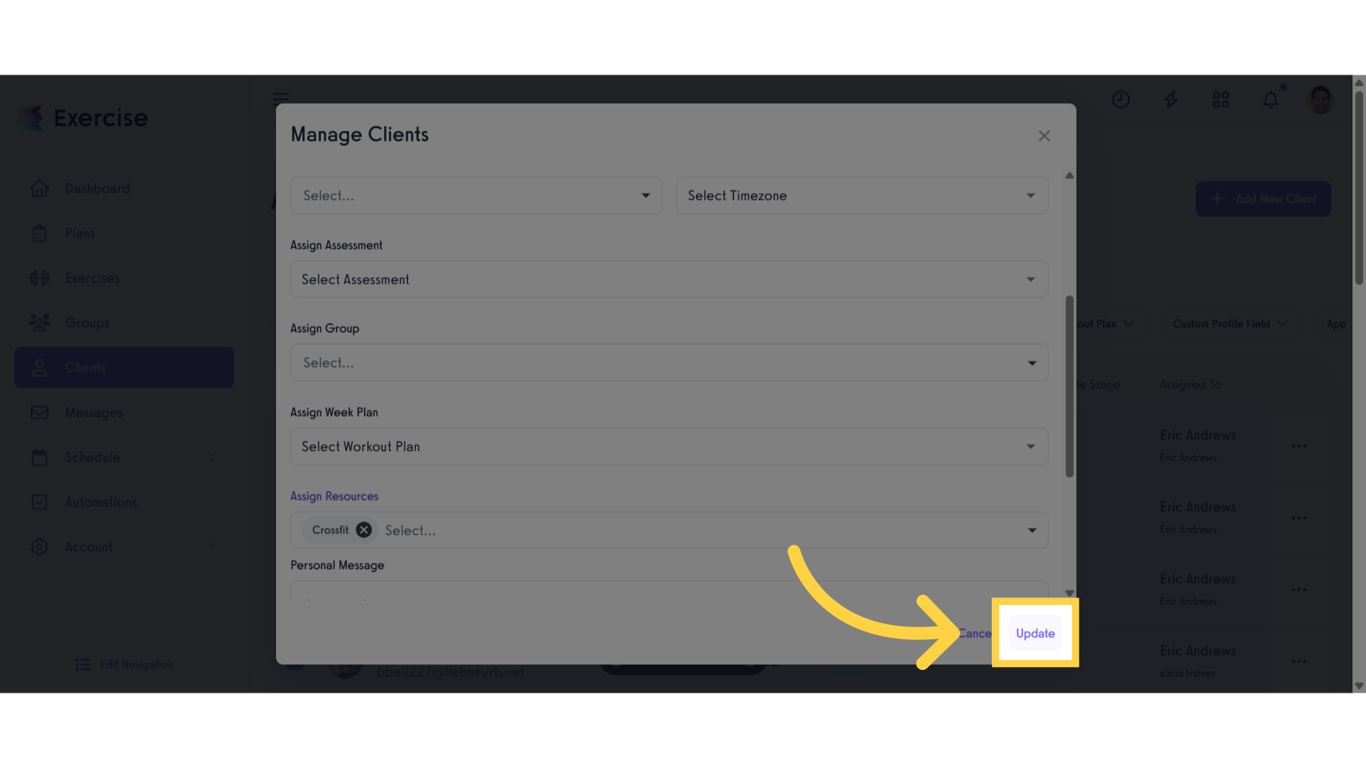
Task: Expand the Schedule submenu arrow
Action: (x=212, y=458)
